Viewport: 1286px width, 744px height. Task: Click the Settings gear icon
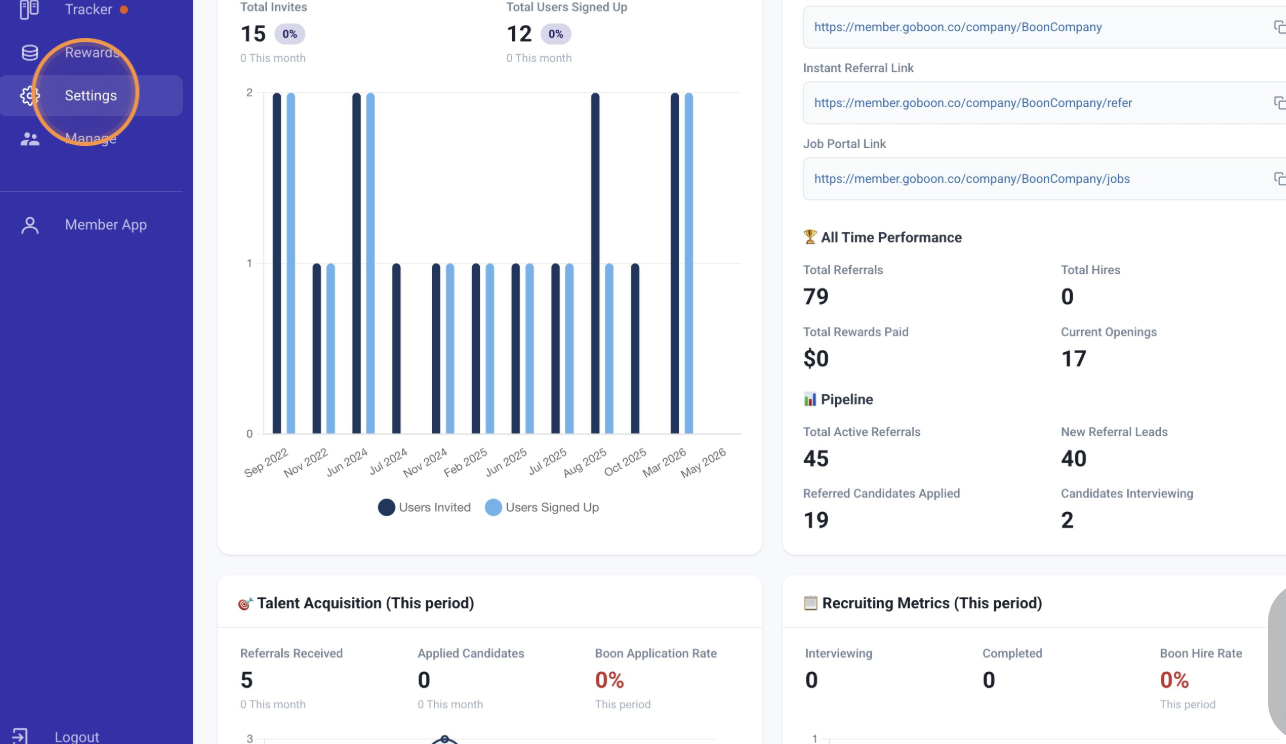[x=30, y=96]
